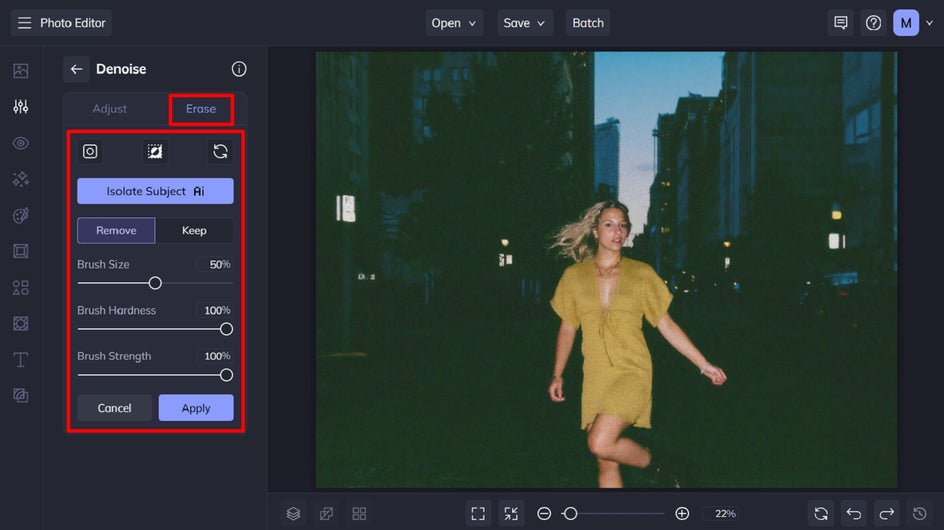Click the back arrow beside Denoise
This screenshot has height=530, width=944.
pyautogui.click(x=76, y=69)
